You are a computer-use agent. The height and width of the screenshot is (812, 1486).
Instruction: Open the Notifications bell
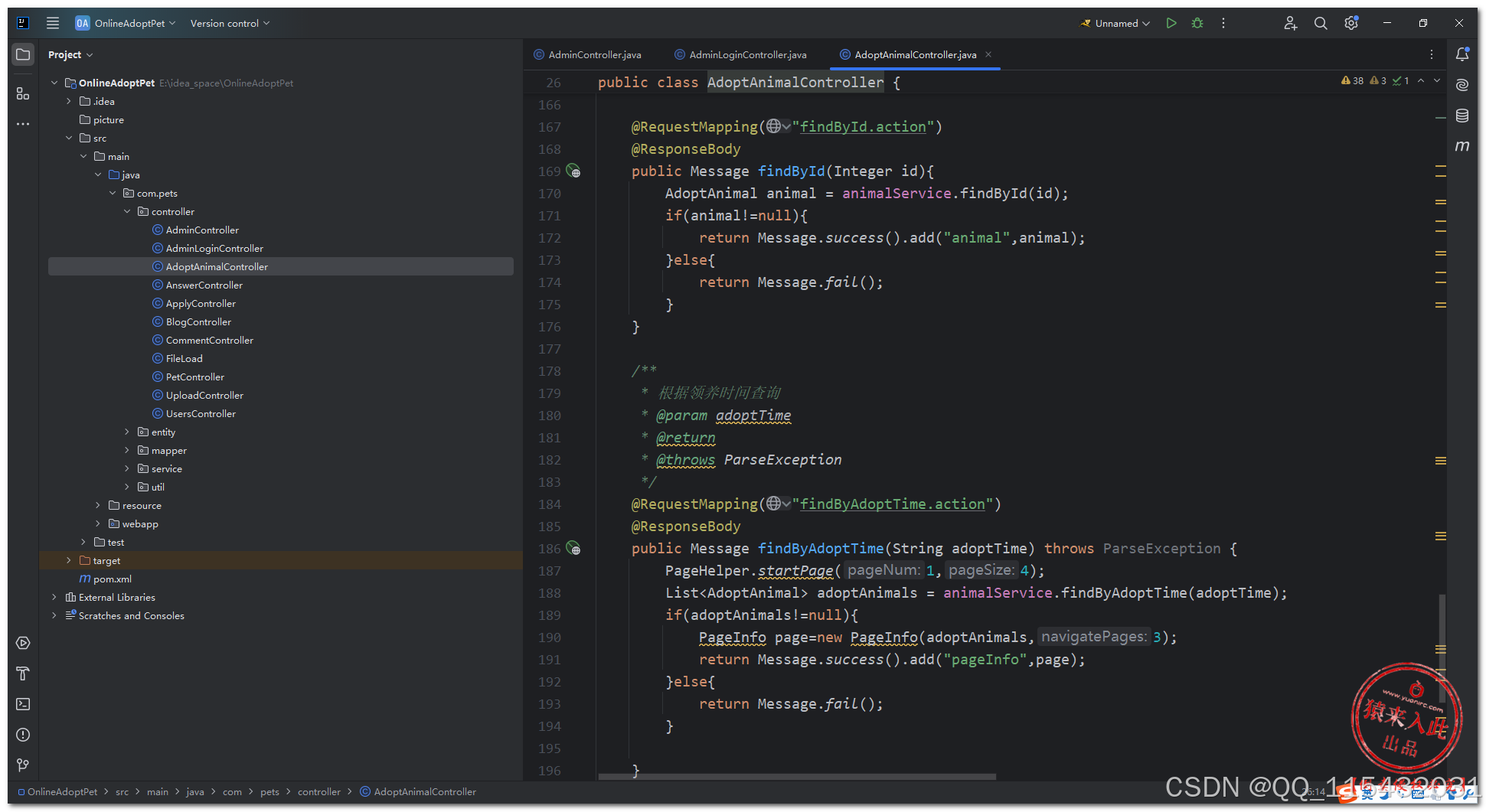(1462, 54)
